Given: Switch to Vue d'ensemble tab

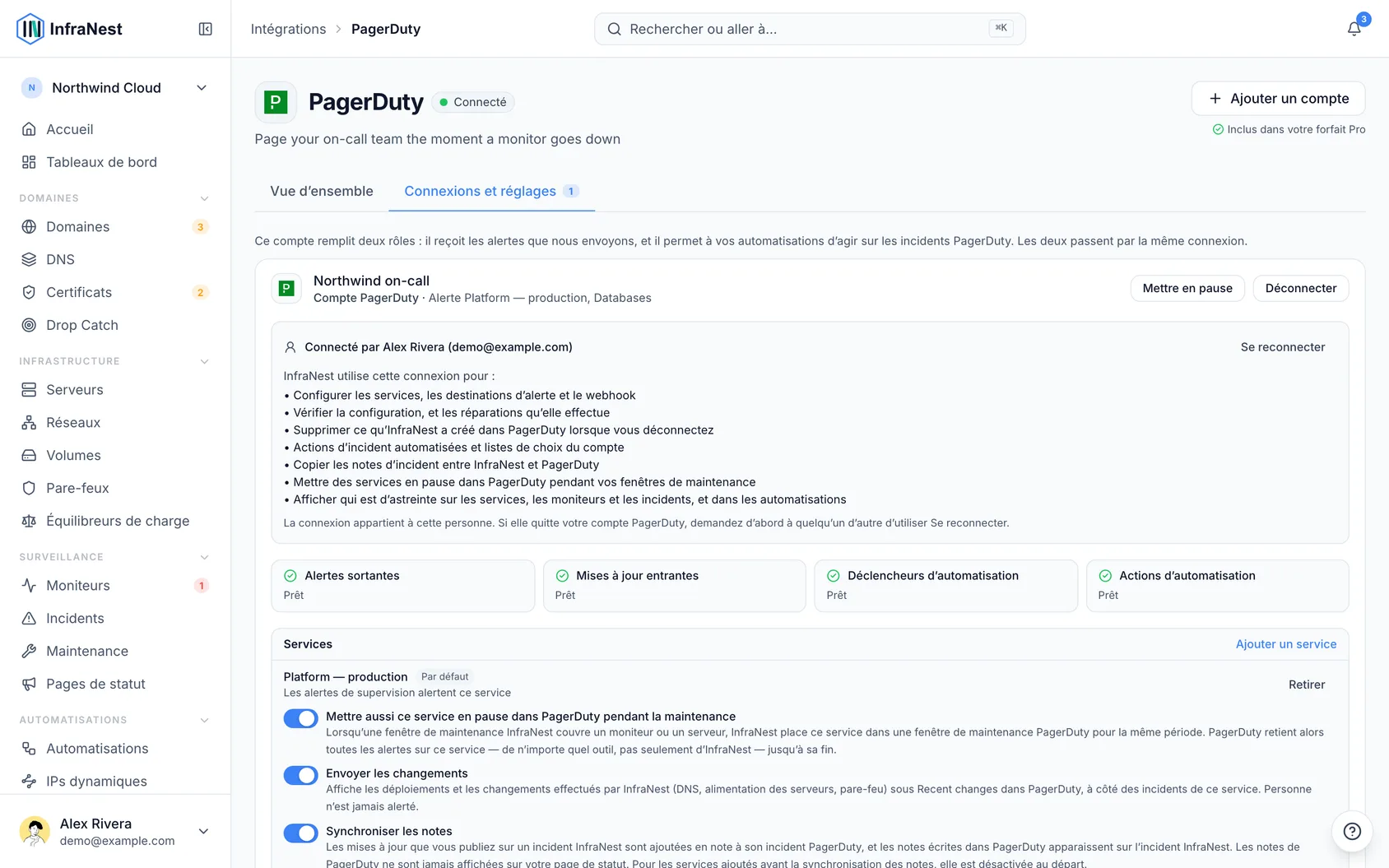Looking at the screenshot, I should 322,191.
